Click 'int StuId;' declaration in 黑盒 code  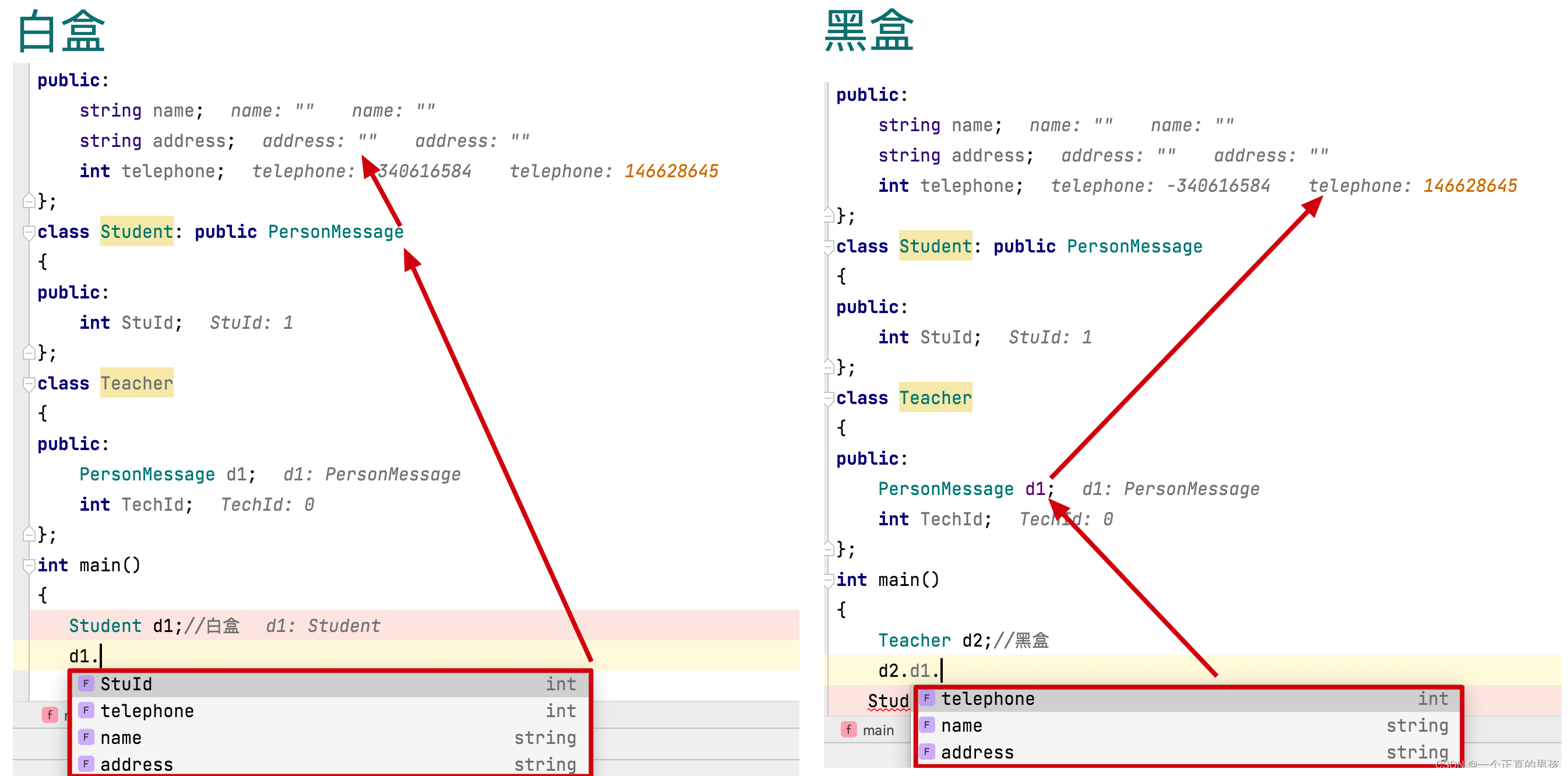click(929, 337)
